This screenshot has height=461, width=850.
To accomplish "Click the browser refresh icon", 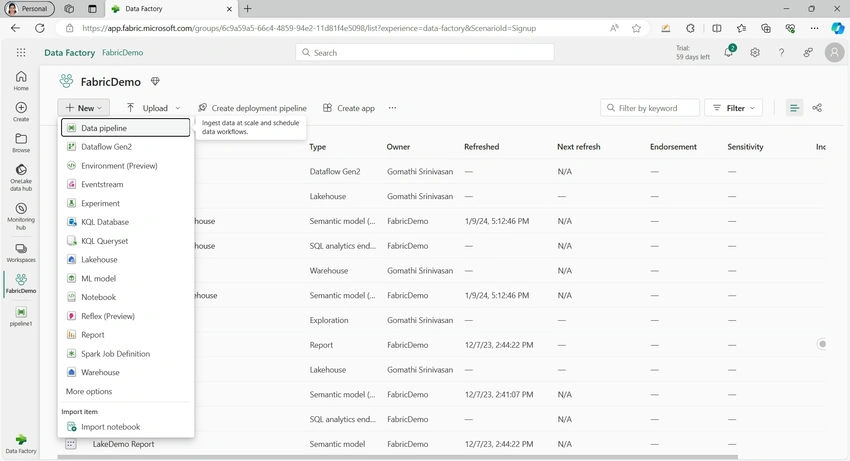I will (x=40, y=28).
